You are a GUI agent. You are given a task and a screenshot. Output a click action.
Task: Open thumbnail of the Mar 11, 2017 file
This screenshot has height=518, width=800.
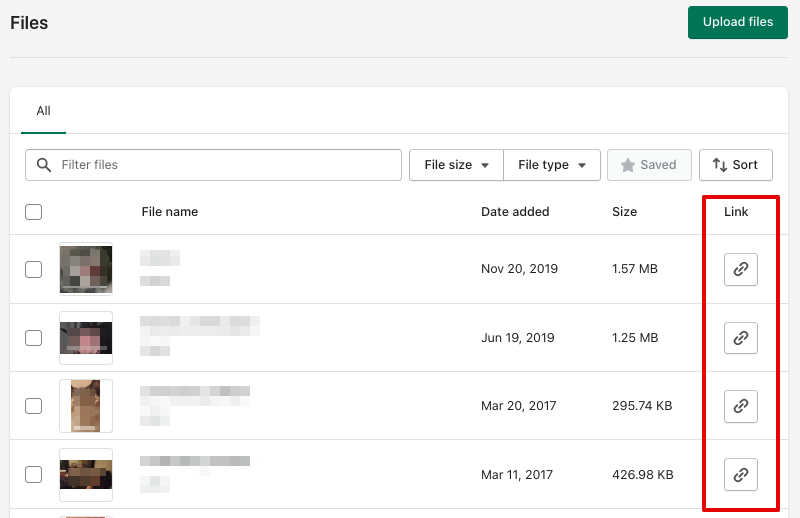click(x=86, y=475)
